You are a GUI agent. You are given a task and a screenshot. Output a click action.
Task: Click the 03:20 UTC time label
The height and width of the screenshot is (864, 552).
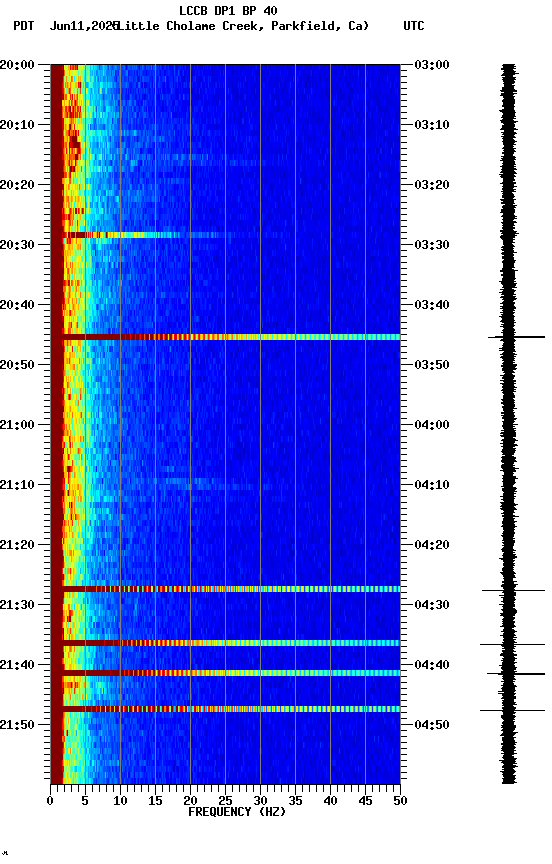(x=432, y=185)
